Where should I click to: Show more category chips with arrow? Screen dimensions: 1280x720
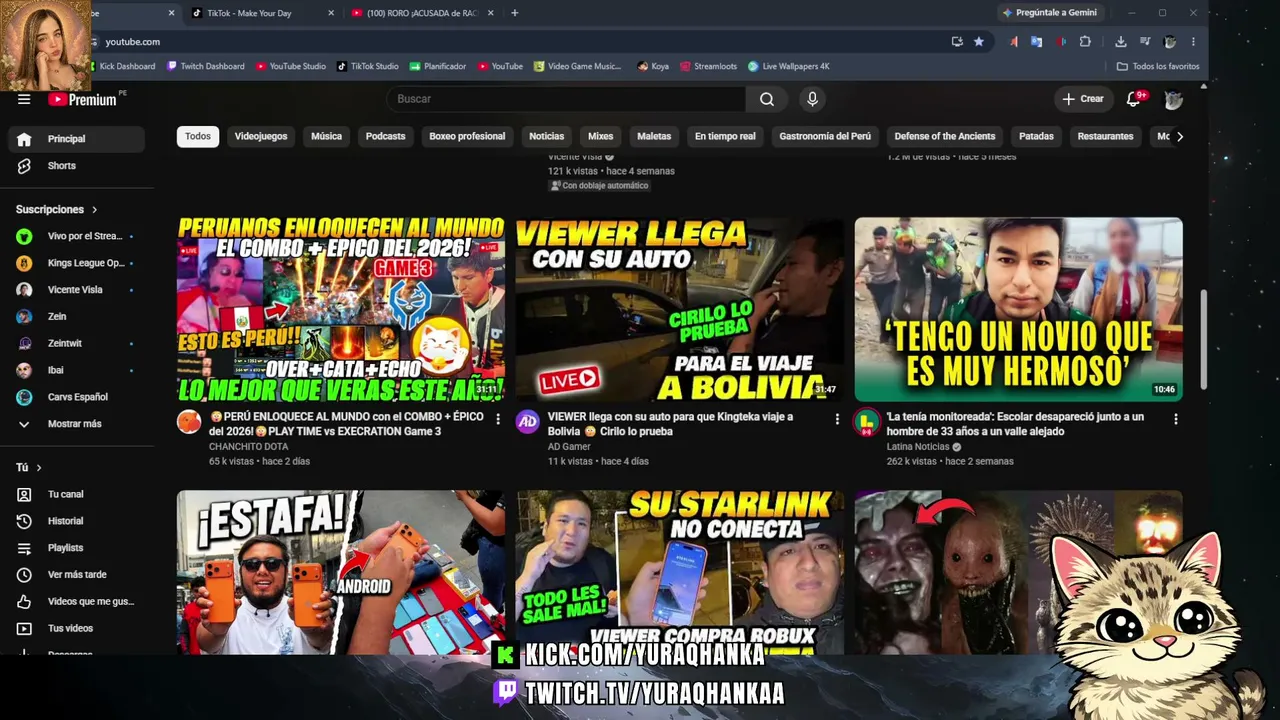point(1180,137)
